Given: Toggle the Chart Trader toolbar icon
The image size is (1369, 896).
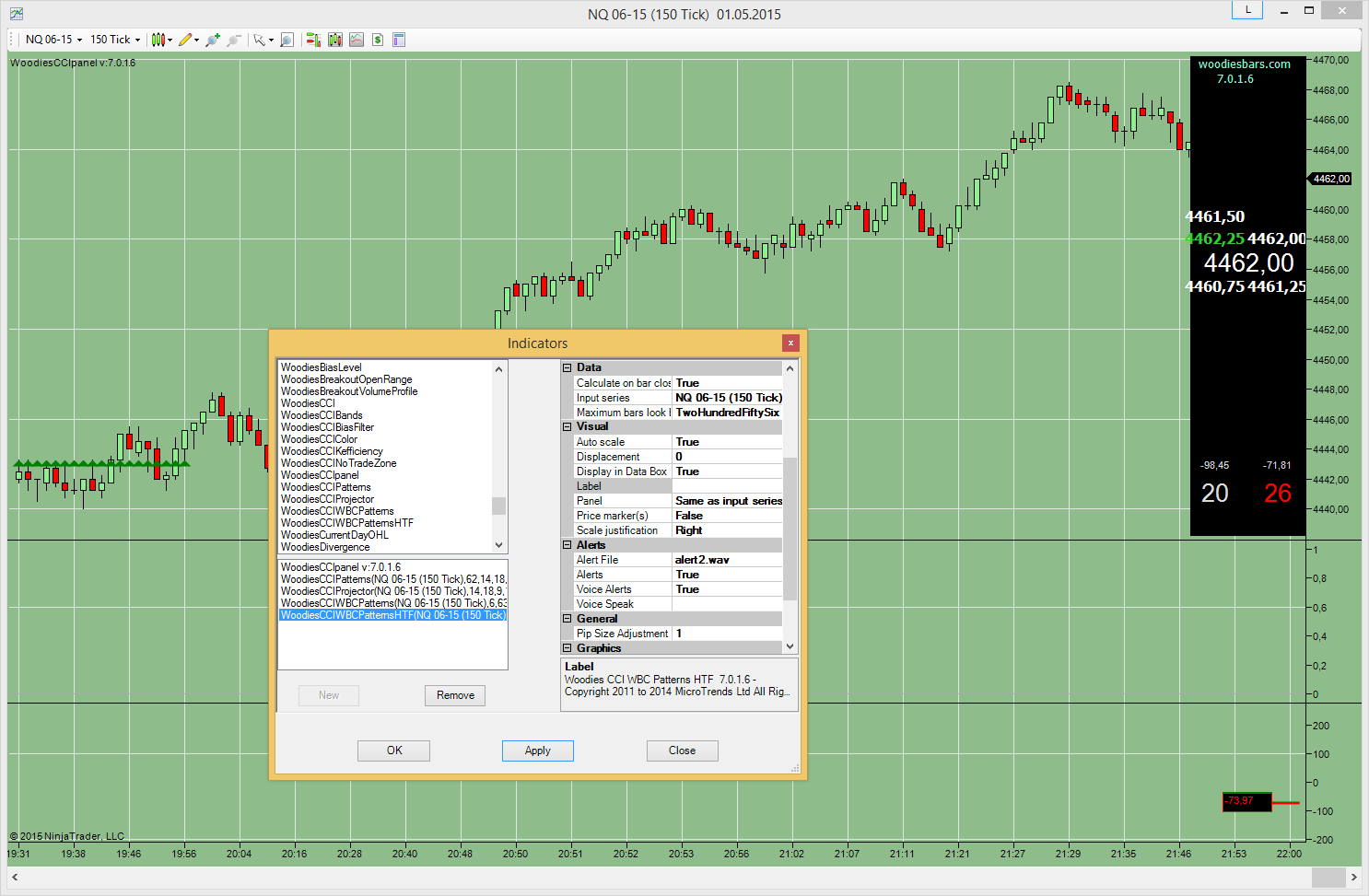Looking at the screenshot, I should click(x=313, y=40).
